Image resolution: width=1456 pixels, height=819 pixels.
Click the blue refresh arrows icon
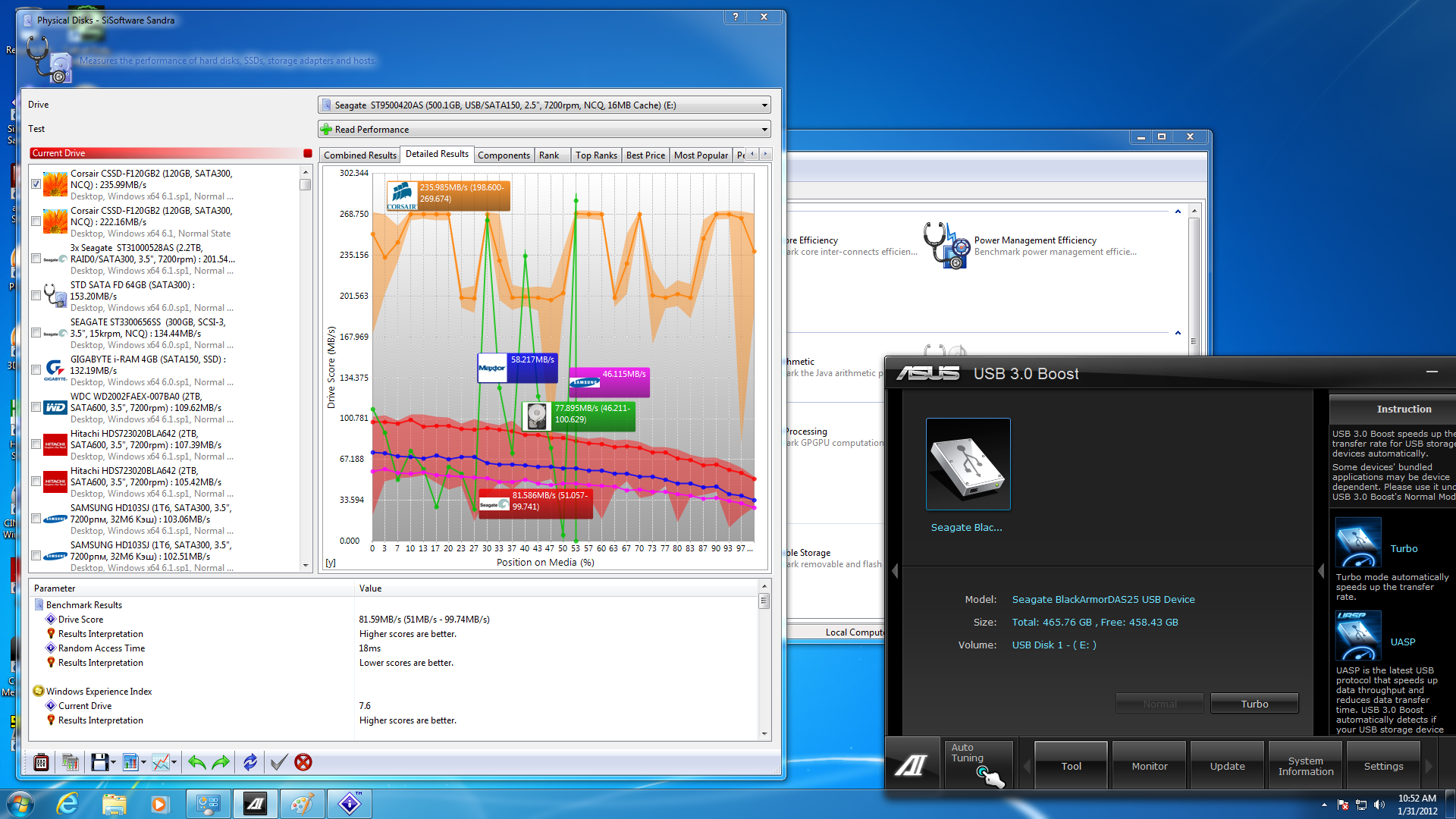250,762
